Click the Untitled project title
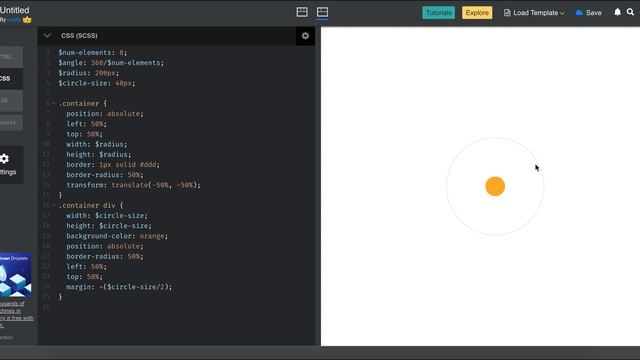640x360 pixels. tap(15, 10)
